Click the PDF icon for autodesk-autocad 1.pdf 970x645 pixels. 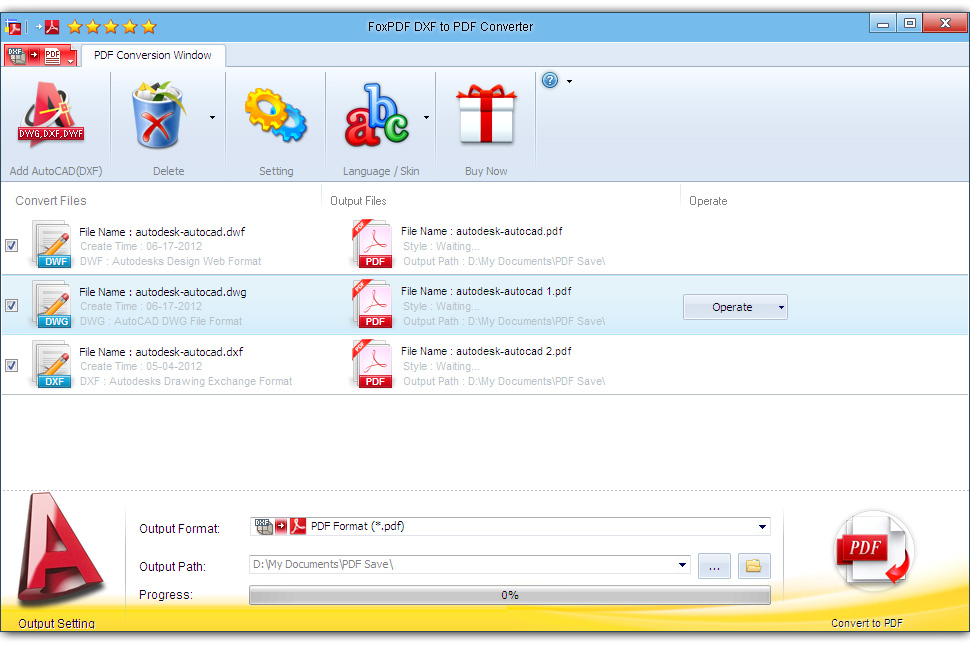click(372, 304)
